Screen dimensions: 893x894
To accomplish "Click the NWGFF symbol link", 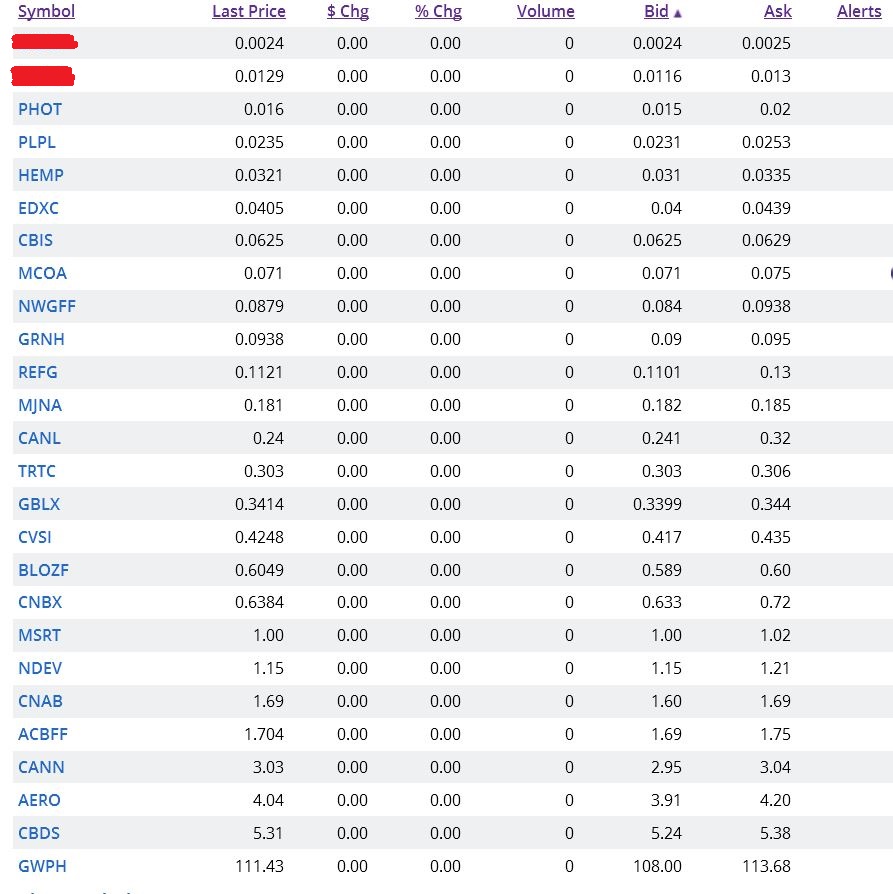I will [x=47, y=306].
